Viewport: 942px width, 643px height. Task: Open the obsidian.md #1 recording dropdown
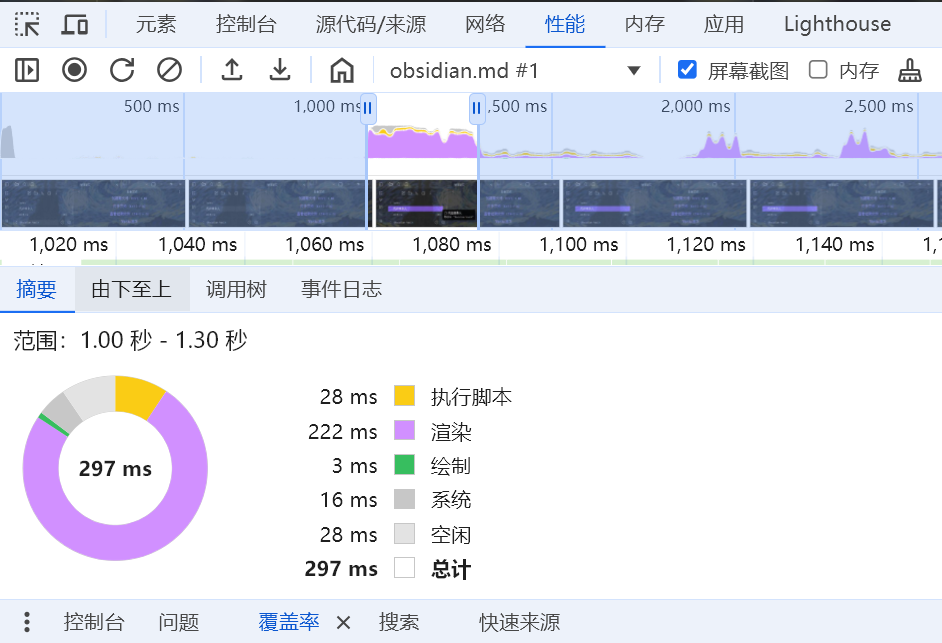633,70
